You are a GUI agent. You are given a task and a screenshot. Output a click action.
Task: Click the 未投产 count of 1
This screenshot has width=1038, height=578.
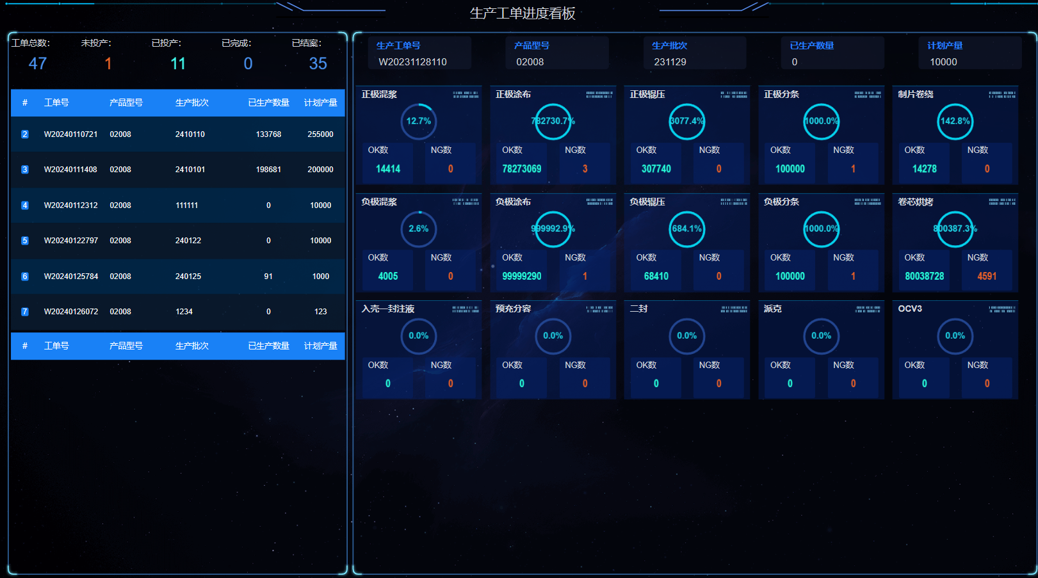(x=108, y=64)
